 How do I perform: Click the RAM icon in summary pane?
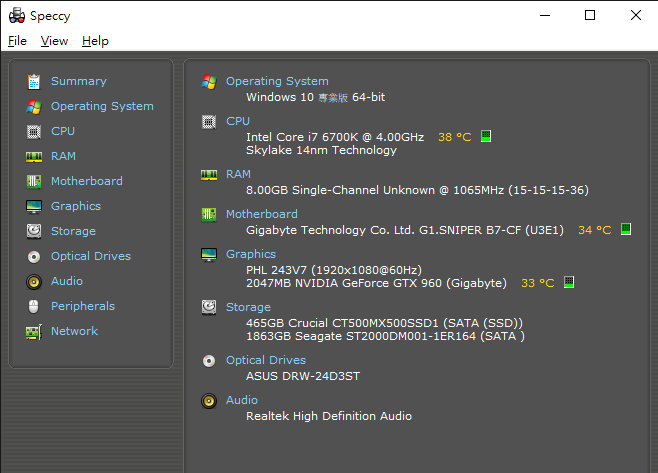[209, 175]
